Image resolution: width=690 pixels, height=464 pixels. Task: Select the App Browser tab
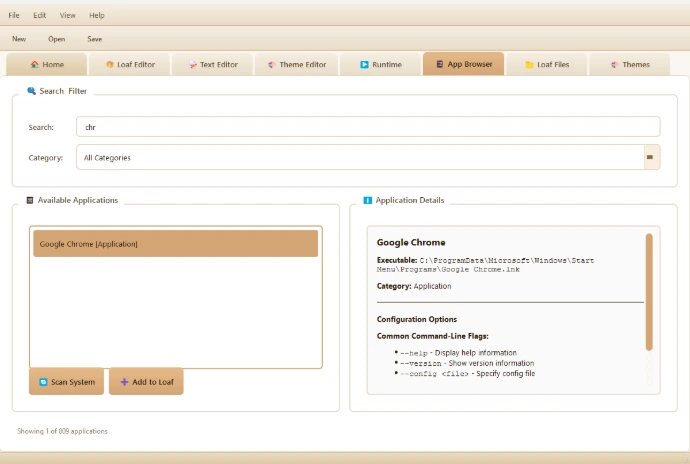point(464,64)
